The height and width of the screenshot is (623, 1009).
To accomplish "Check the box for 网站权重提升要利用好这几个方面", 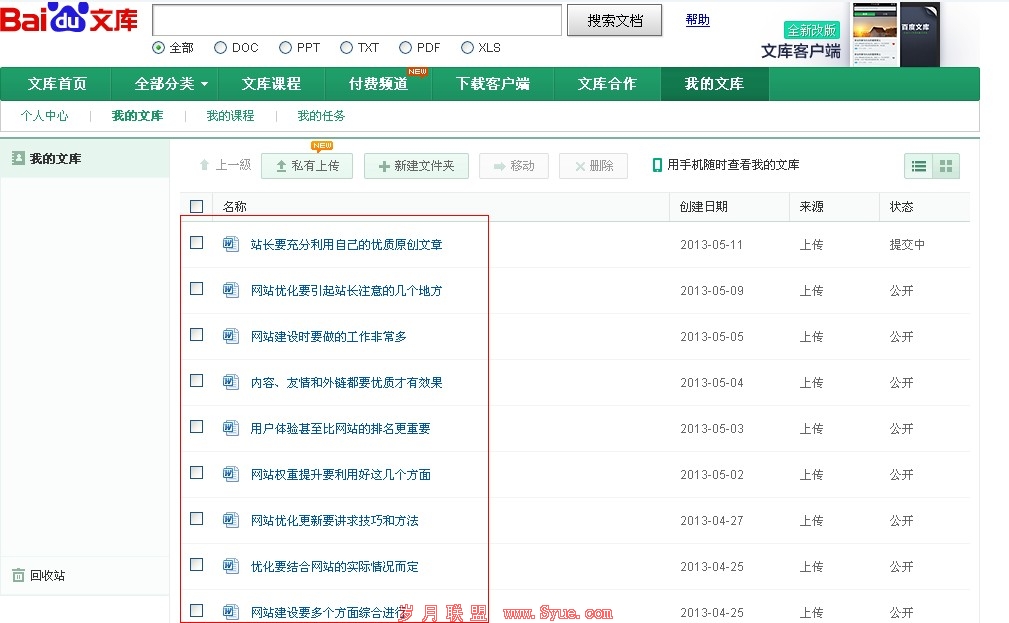I will point(196,472).
